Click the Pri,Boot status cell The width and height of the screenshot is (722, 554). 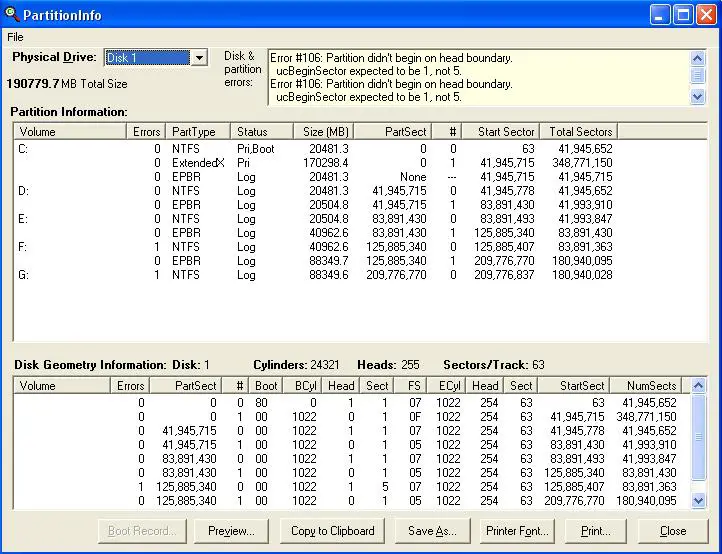point(256,149)
